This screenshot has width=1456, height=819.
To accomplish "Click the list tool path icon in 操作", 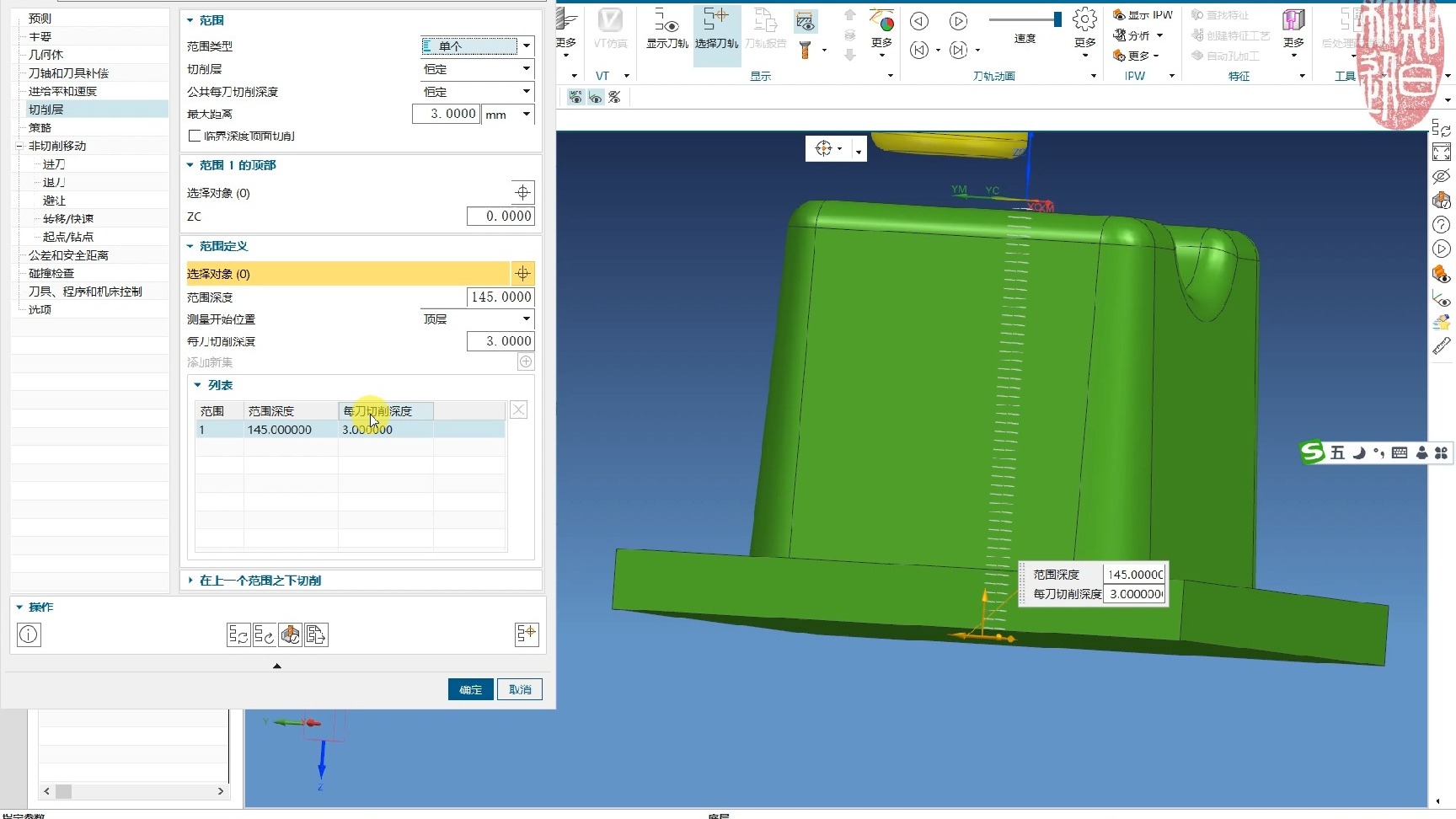I will coord(317,634).
